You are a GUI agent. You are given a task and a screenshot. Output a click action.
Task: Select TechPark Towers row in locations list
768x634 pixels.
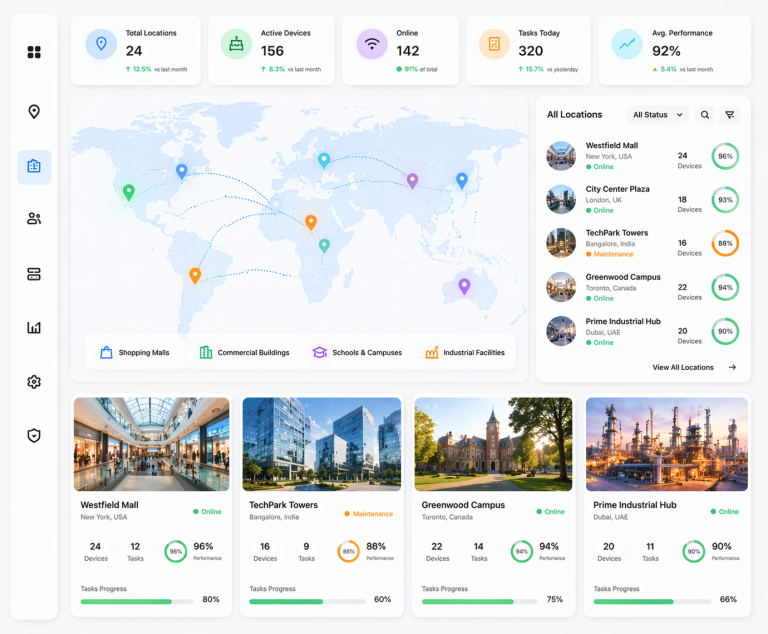tap(616, 243)
